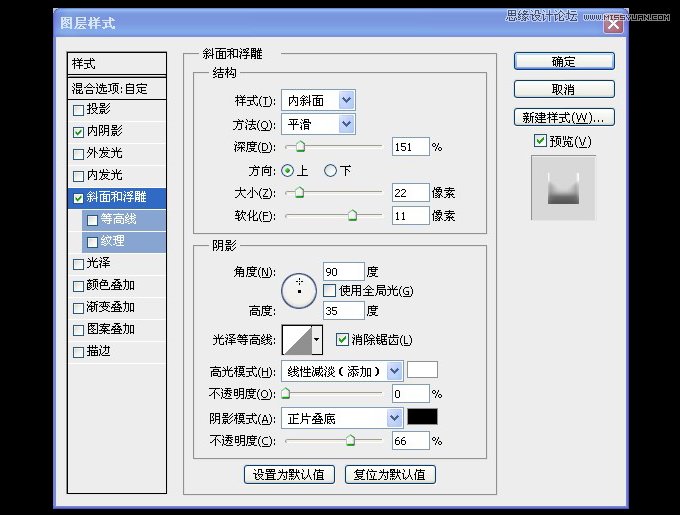Click the 取消 cancel button
Viewport: 680px width, 515px height.
(564, 89)
